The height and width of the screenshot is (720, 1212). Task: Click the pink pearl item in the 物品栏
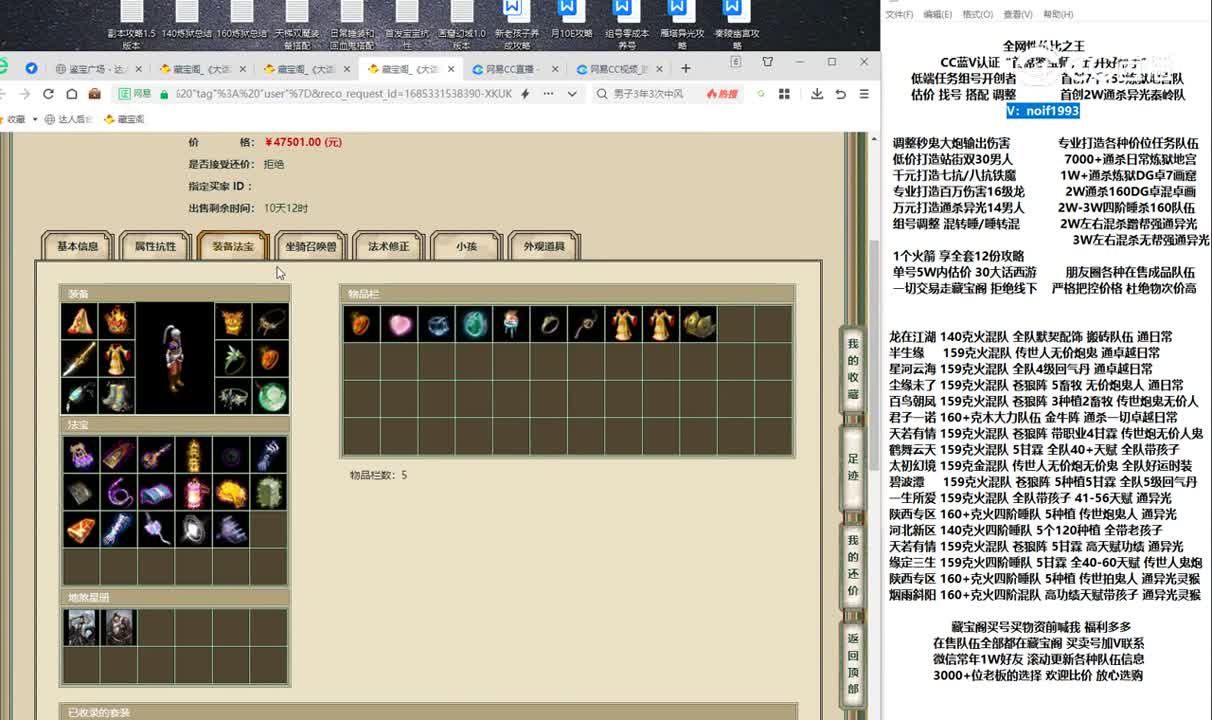point(398,323)
